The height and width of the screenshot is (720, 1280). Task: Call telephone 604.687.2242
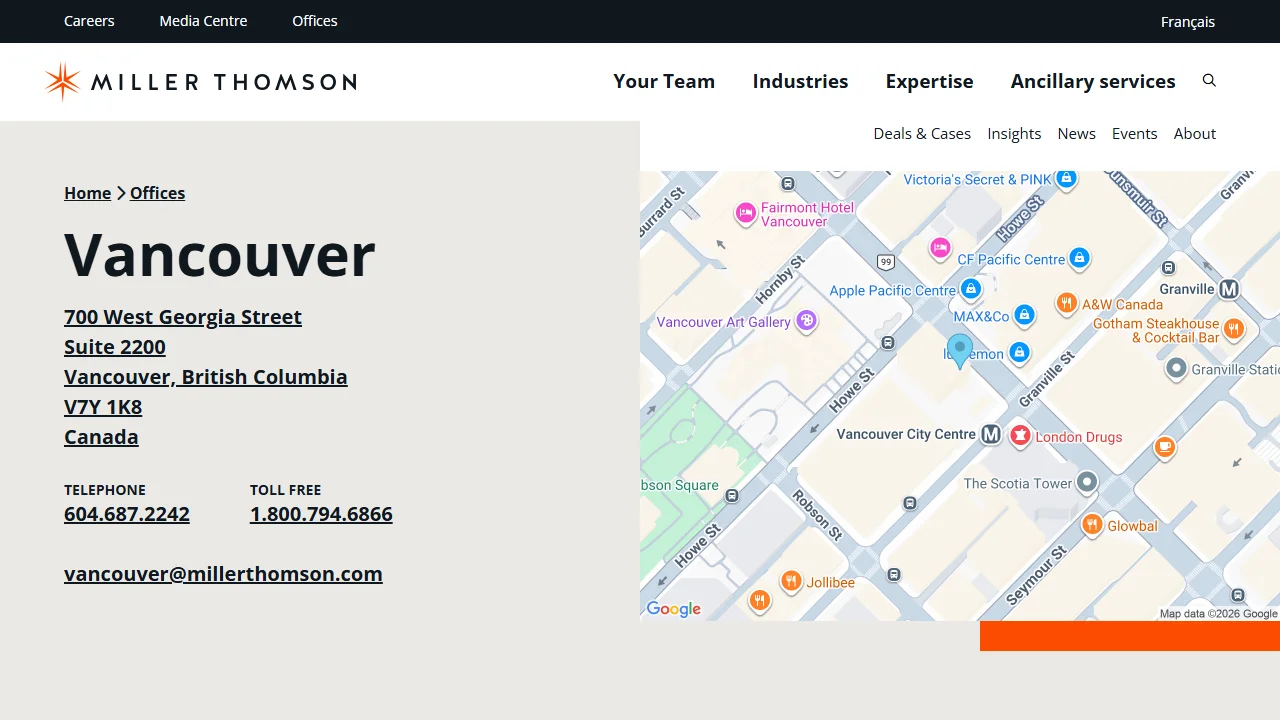tap(127, 514)
